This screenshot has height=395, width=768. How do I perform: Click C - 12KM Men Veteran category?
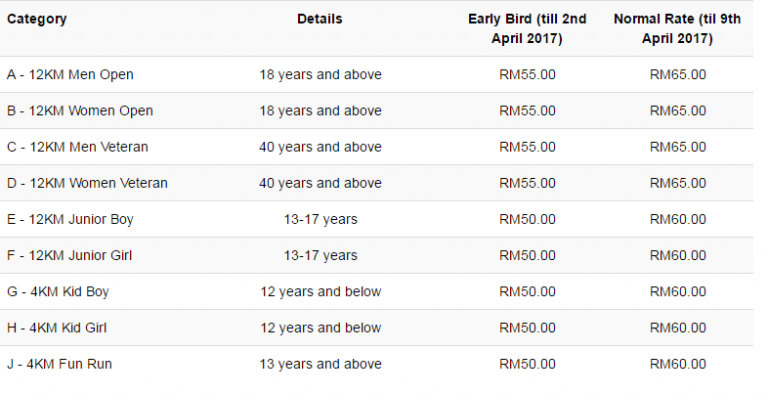click(77, 147)
